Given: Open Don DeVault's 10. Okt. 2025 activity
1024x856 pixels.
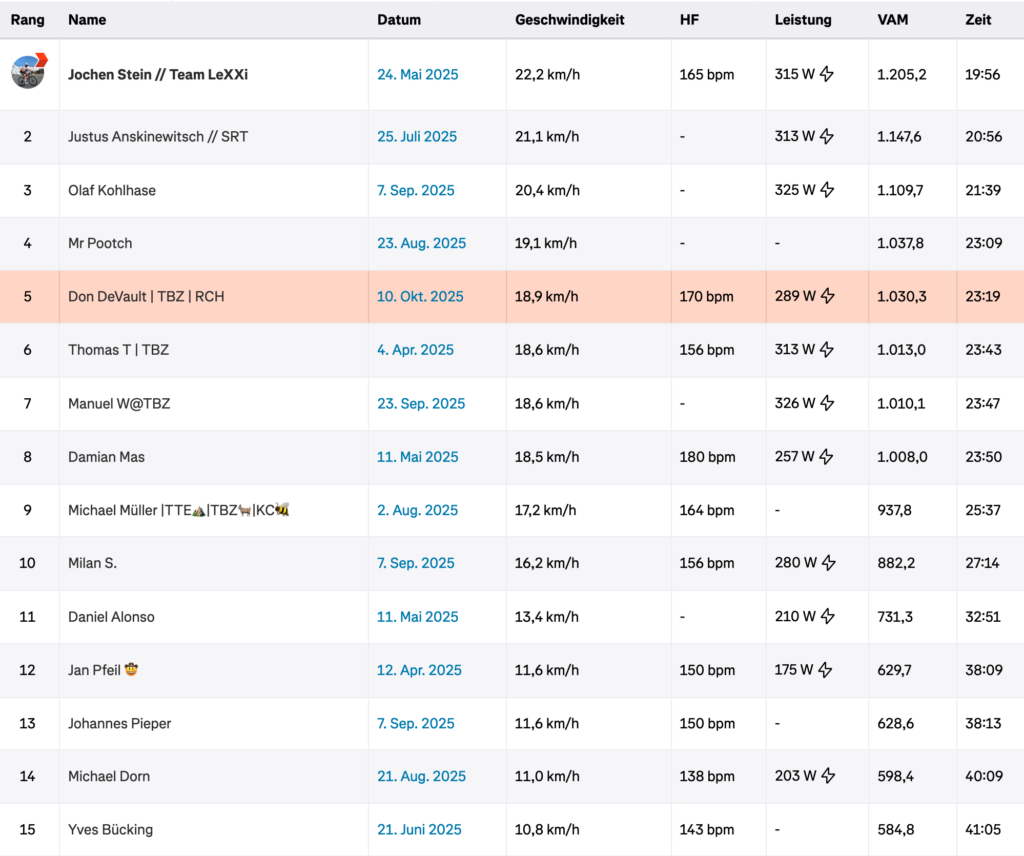Looking at the screenshot, I should (x=420, y=296).
